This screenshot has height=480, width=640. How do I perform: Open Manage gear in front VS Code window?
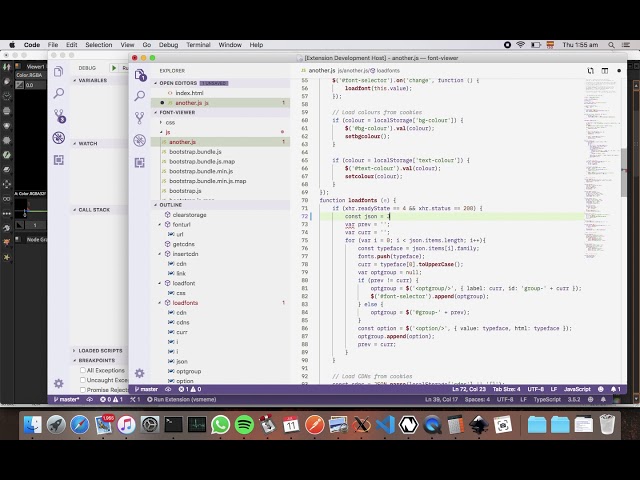click(140, 373)
